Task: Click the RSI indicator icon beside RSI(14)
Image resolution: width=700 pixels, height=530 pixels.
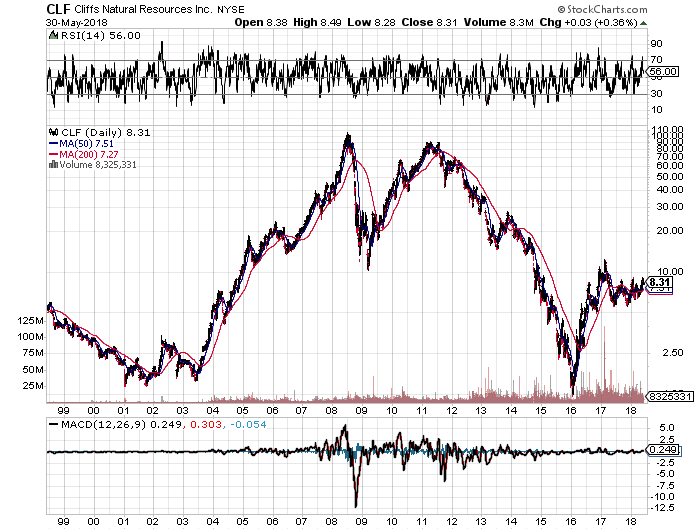Action: point(54,35)
